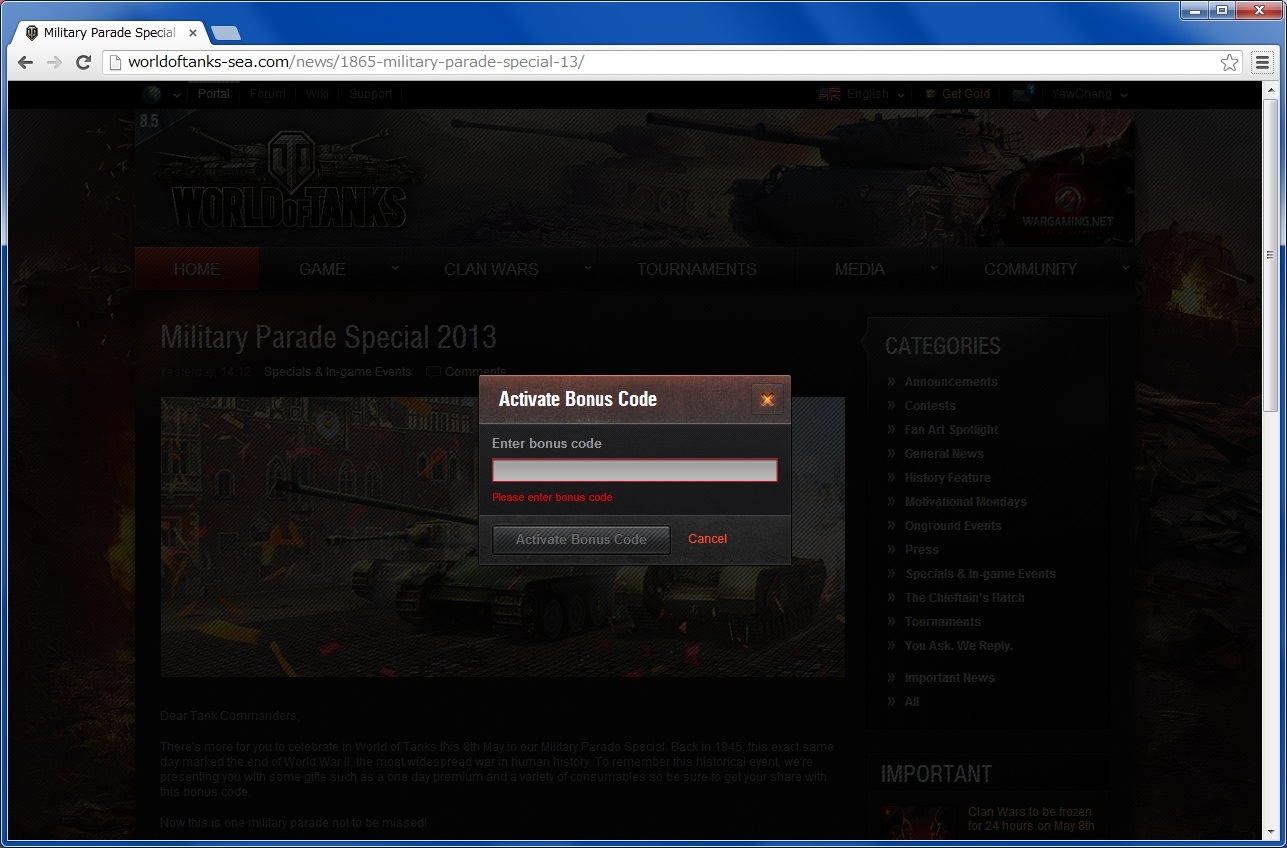Click the Get Gold link
The width and height of the screenshot is (1287, 848).
pos(958,94)
